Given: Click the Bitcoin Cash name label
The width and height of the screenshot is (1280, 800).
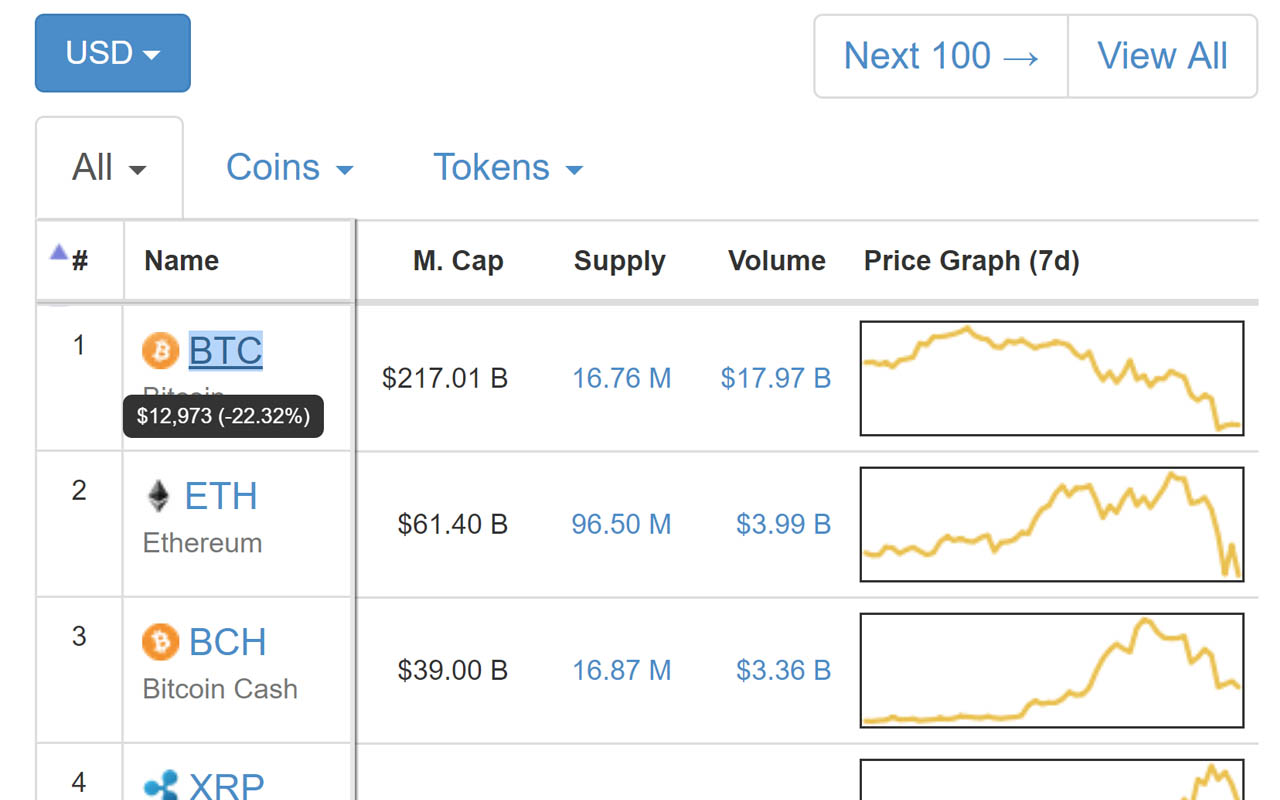Looking at the screenshot, I should click(x=220, y=689).
